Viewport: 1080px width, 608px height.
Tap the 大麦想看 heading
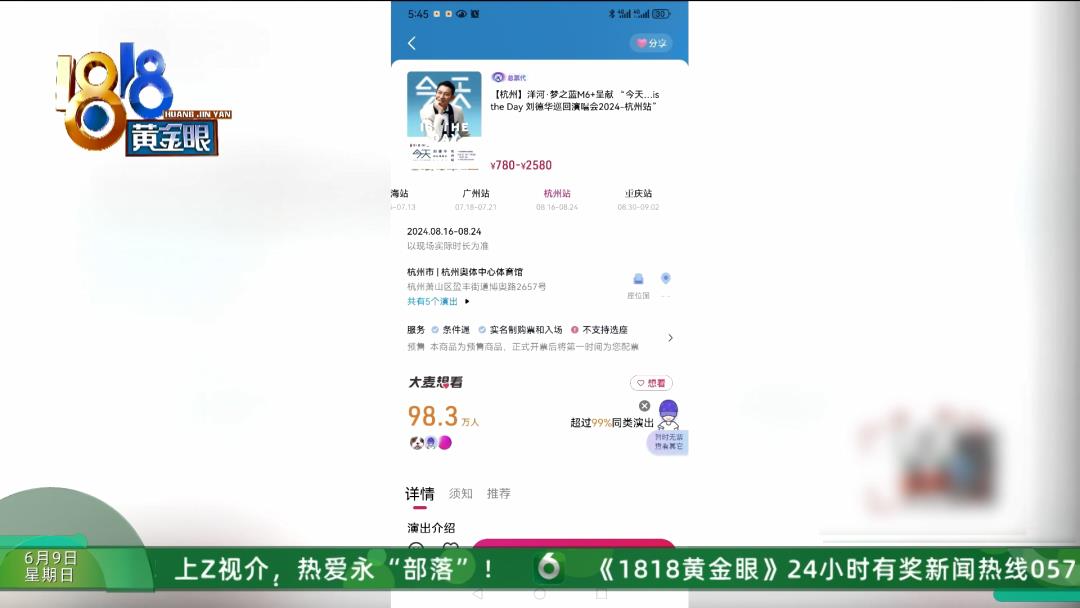(x=435, y=382)
